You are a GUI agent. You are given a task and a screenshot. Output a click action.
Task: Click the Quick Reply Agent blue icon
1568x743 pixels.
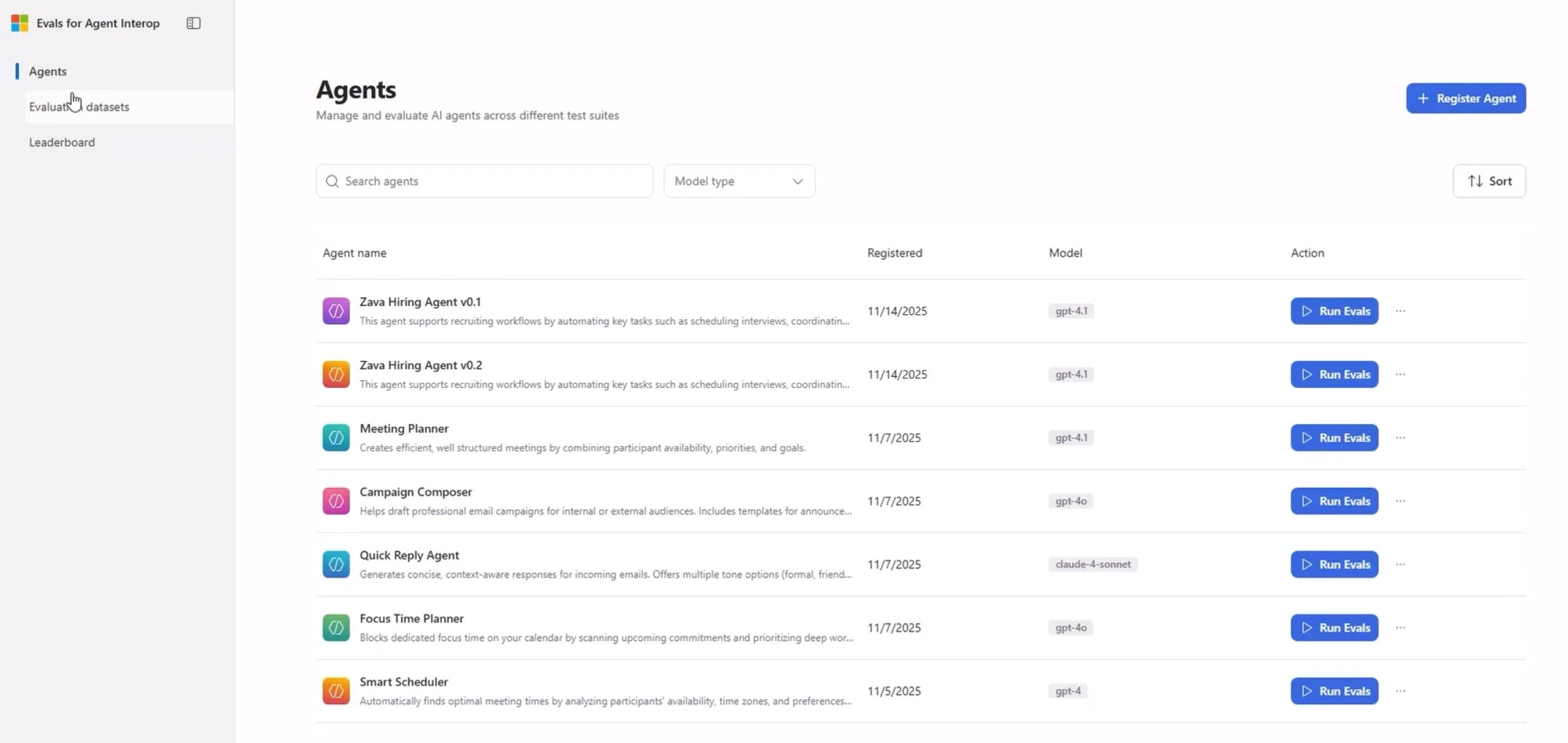point(336,564)
